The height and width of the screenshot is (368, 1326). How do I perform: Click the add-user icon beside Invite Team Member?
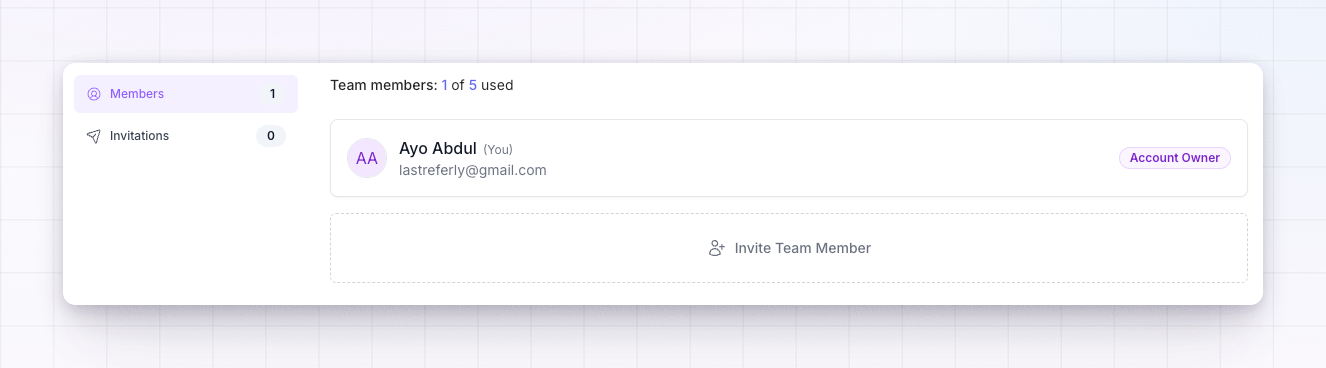716,248
